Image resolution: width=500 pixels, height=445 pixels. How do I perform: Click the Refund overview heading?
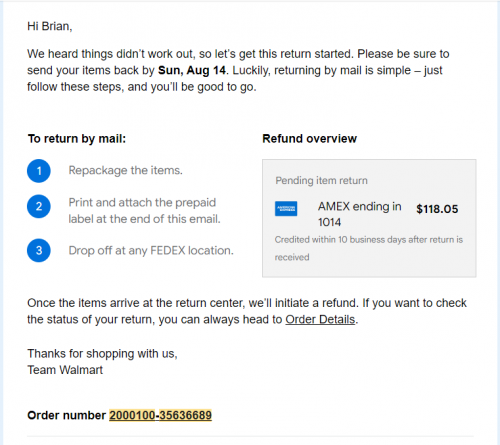[309, 138]
